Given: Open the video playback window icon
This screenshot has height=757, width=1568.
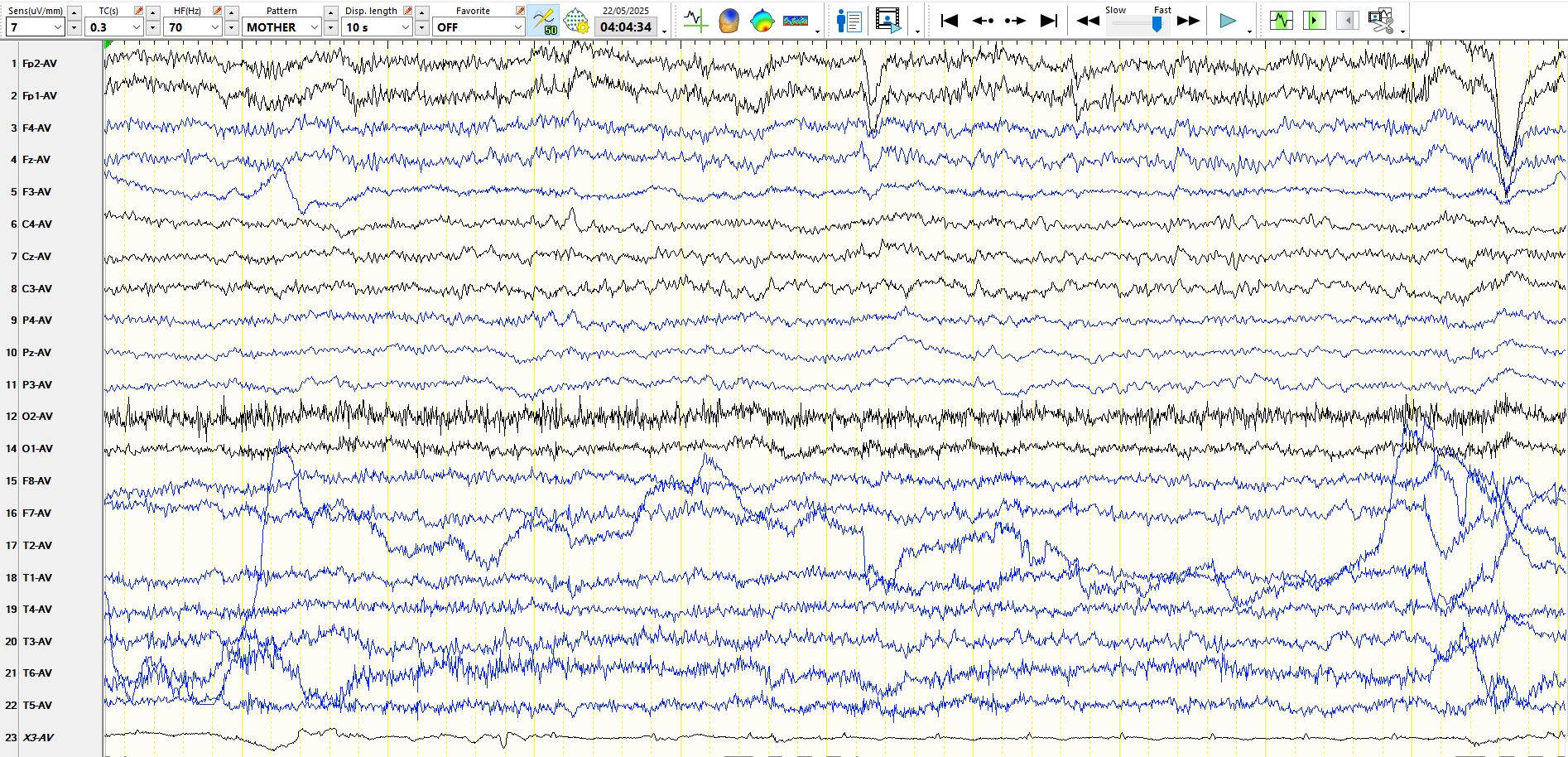Looking at the screenshot, I should click(x=887, y=20).
